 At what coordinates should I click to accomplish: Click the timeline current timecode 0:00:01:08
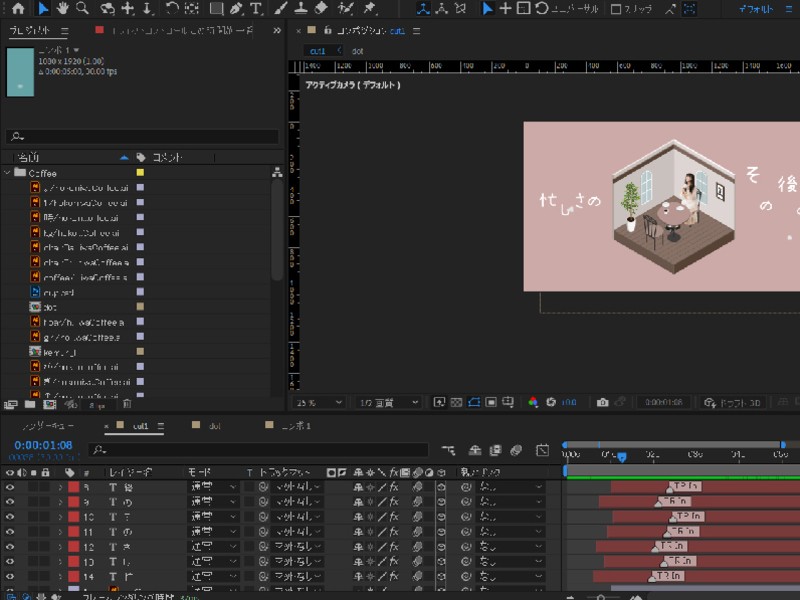point(43,445)
